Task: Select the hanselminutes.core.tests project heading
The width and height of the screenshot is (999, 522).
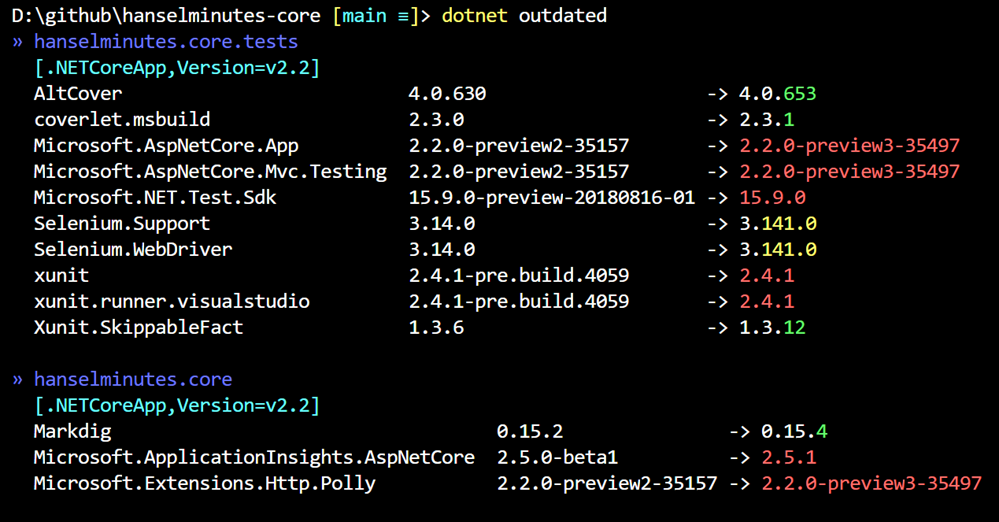Action: (x=166, y=41)
